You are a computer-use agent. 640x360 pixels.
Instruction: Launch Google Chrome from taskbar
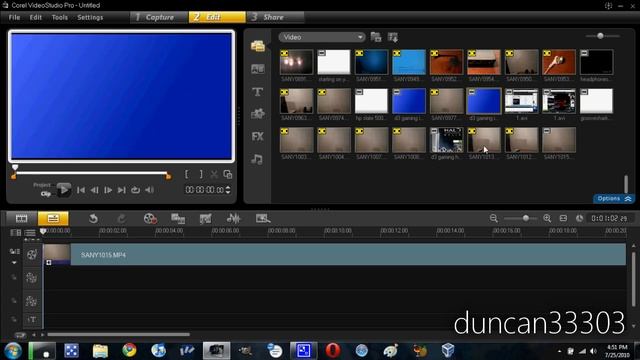[129, 351]
